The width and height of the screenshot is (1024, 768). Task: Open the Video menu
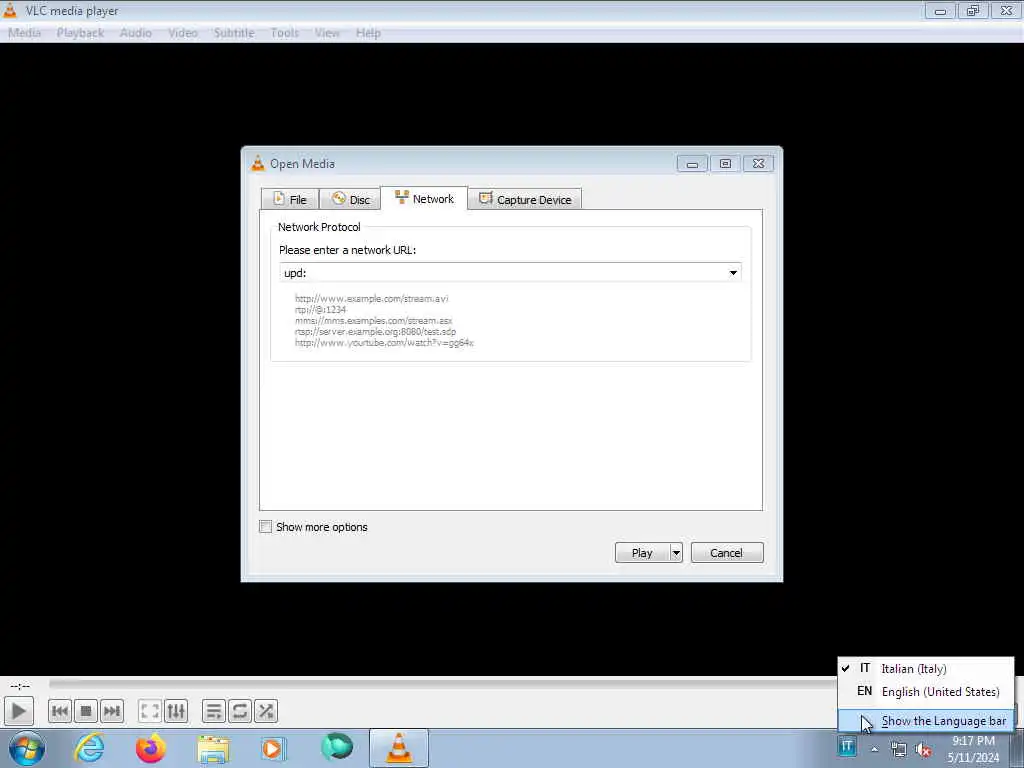183,33
